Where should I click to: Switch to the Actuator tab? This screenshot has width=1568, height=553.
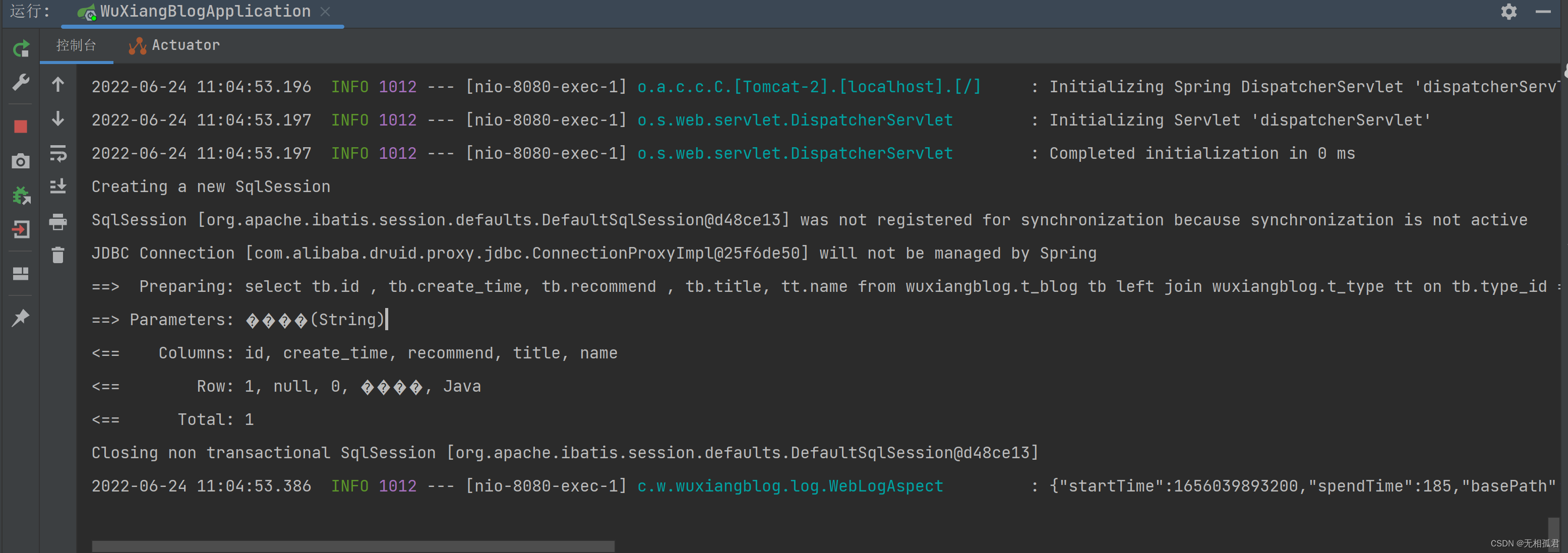(174, 45)
